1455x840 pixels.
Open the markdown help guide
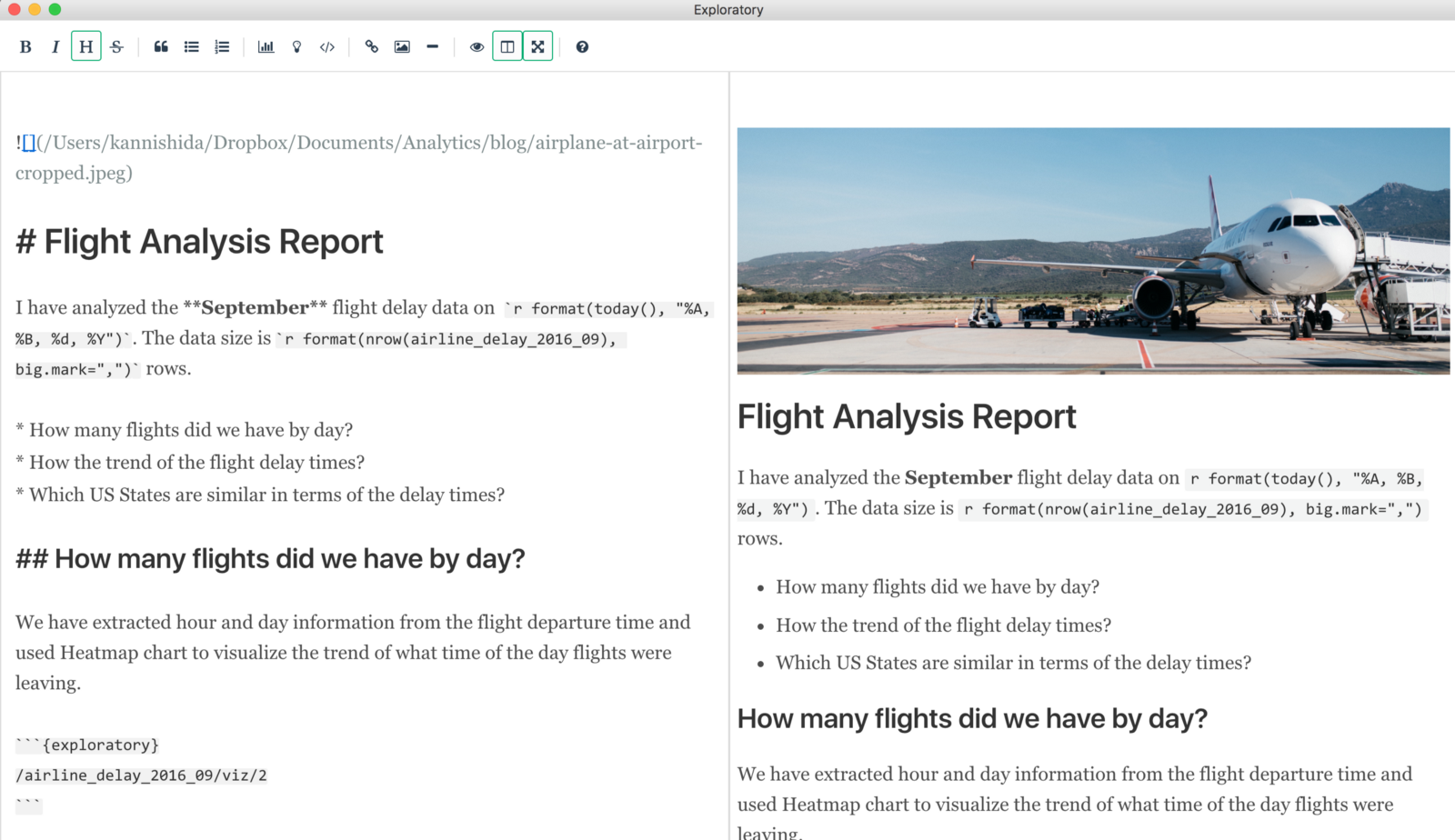[582, 47]
